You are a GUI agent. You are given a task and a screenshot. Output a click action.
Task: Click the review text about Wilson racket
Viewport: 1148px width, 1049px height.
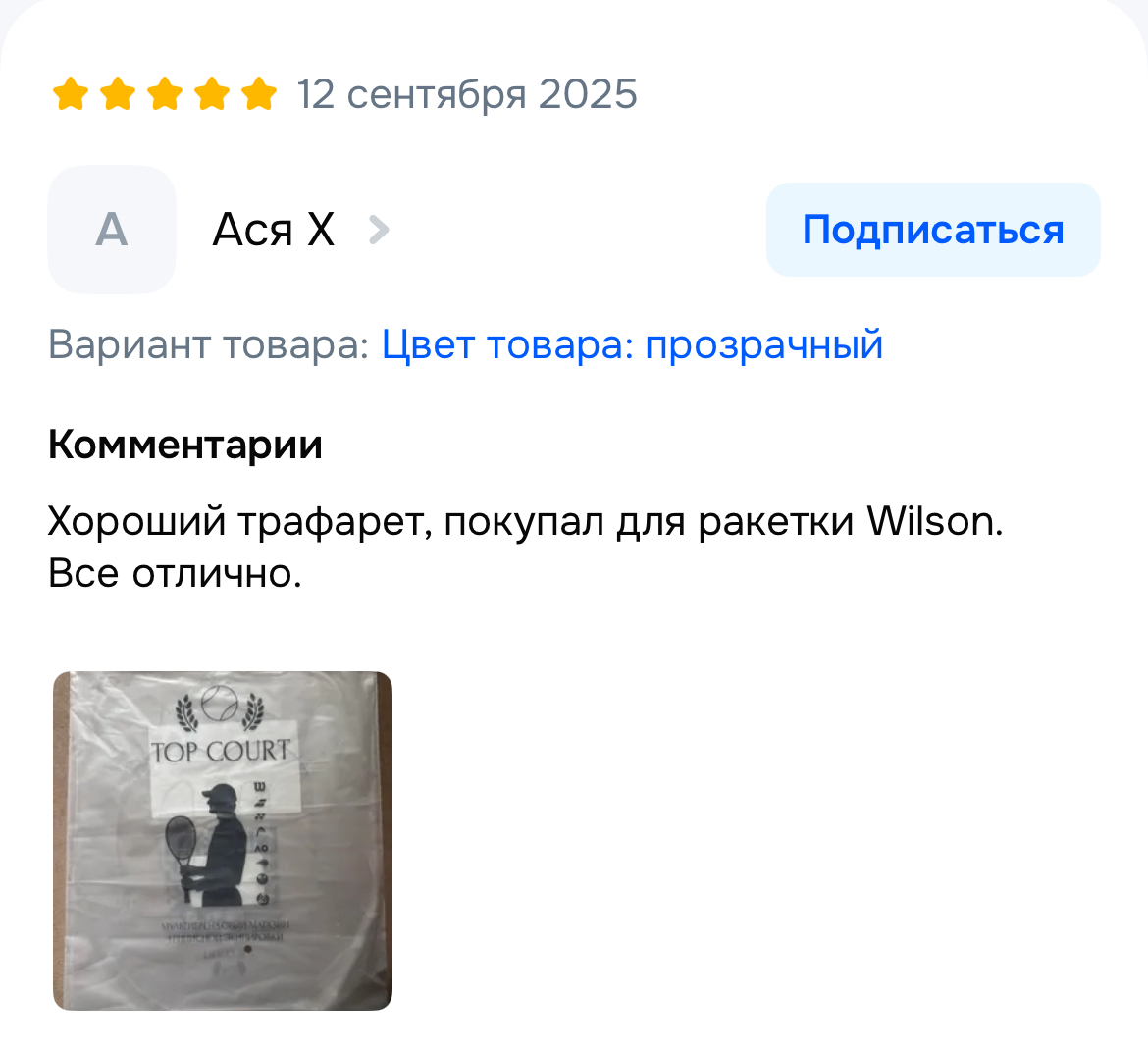(x=525, y=522)
